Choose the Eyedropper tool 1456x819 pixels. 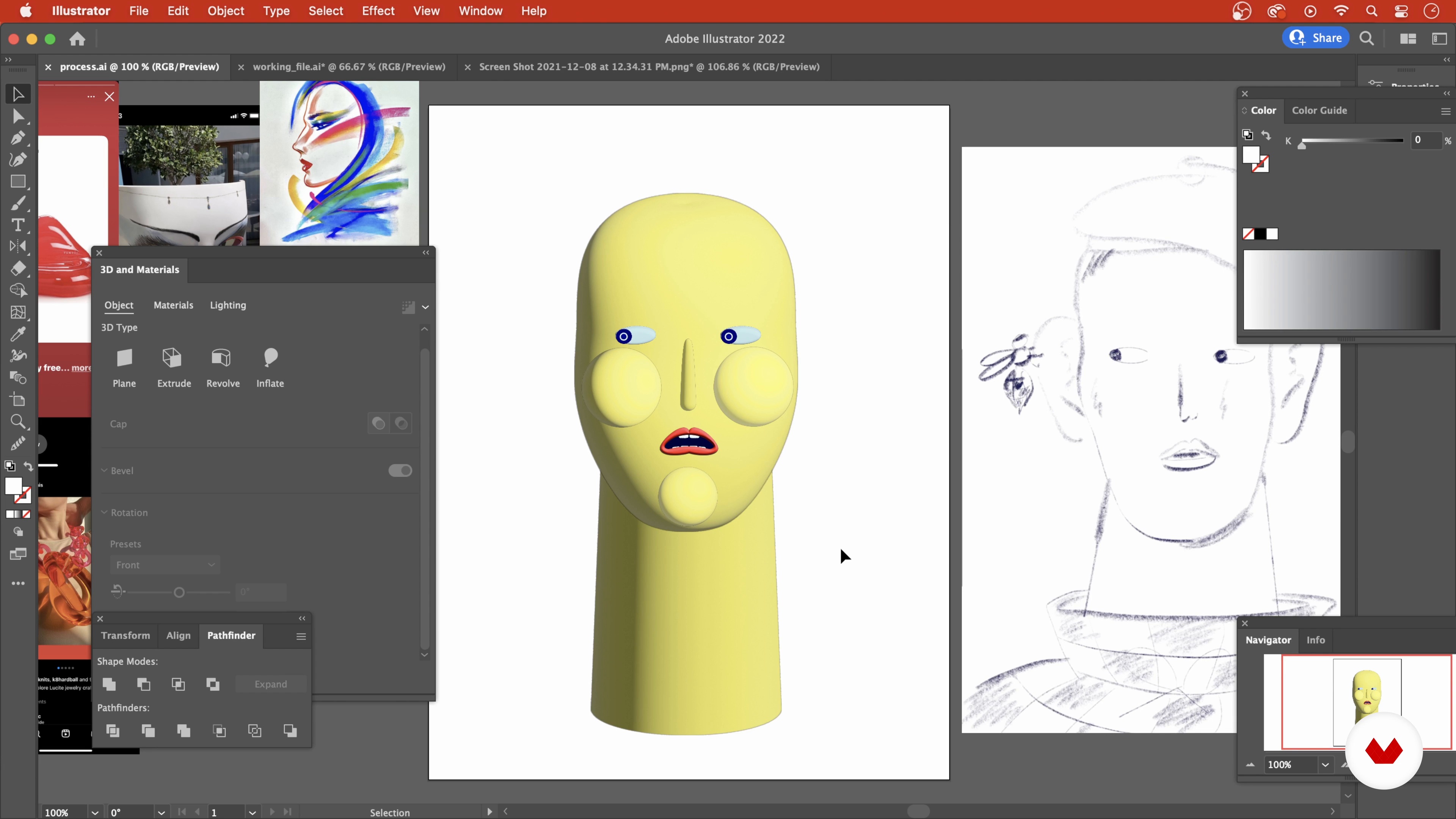17,334
